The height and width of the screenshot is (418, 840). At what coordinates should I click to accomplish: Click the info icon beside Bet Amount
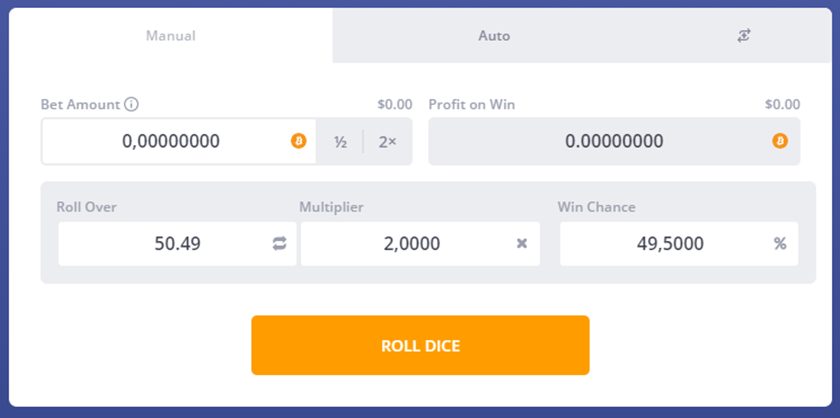(131, 104)
